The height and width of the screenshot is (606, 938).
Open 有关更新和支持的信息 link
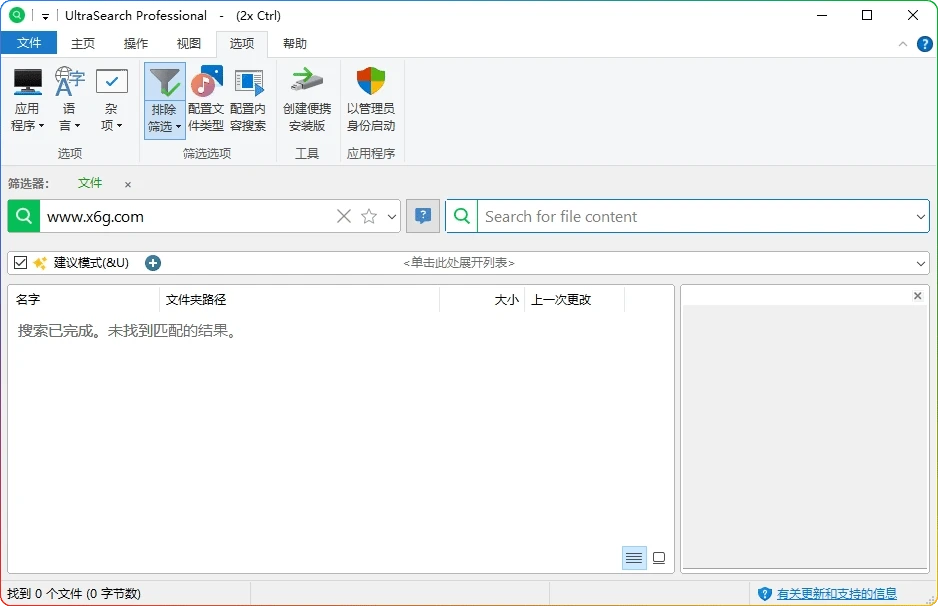pos(836,593)
